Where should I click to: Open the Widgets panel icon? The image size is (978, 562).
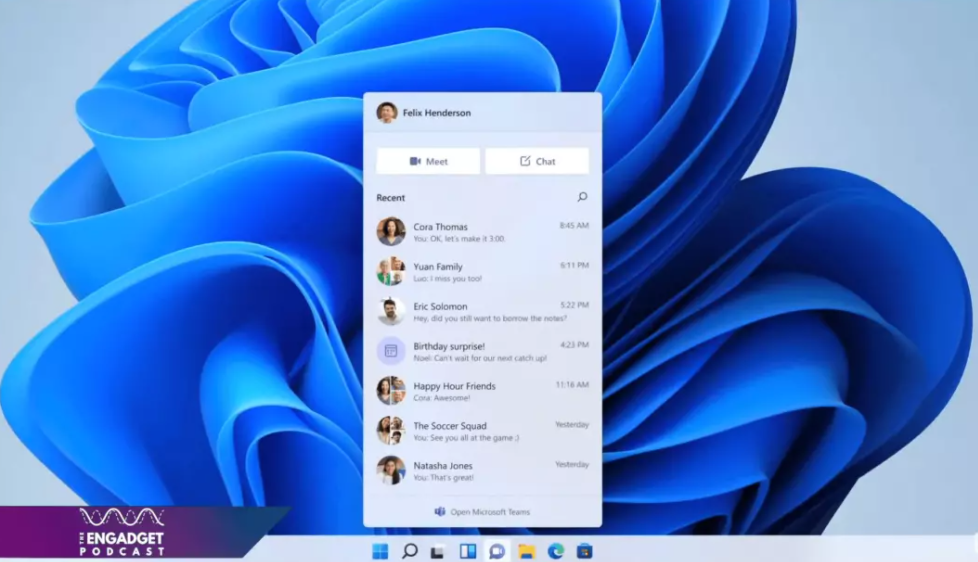click(467, 551)
